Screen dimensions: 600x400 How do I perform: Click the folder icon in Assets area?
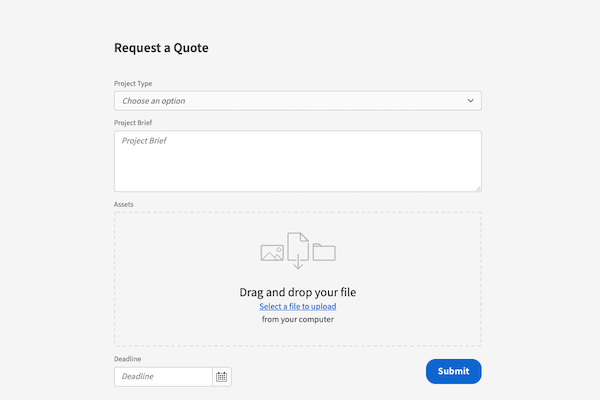click(324, 252)
